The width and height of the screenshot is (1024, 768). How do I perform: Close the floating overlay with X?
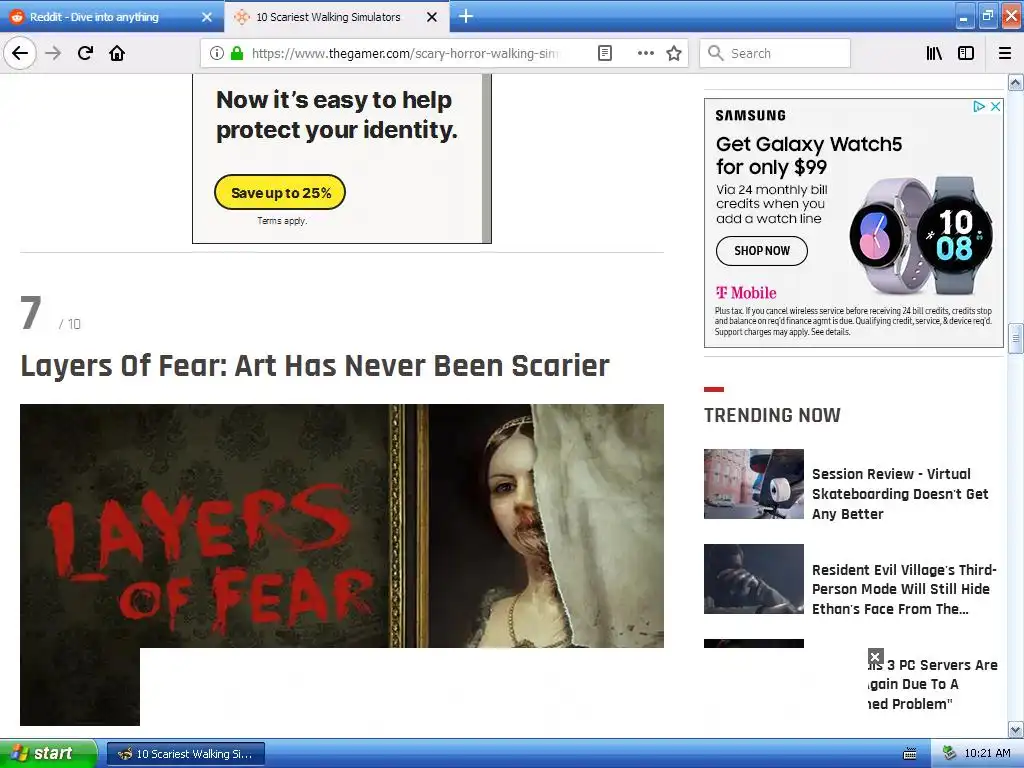(x=875, y=656)
